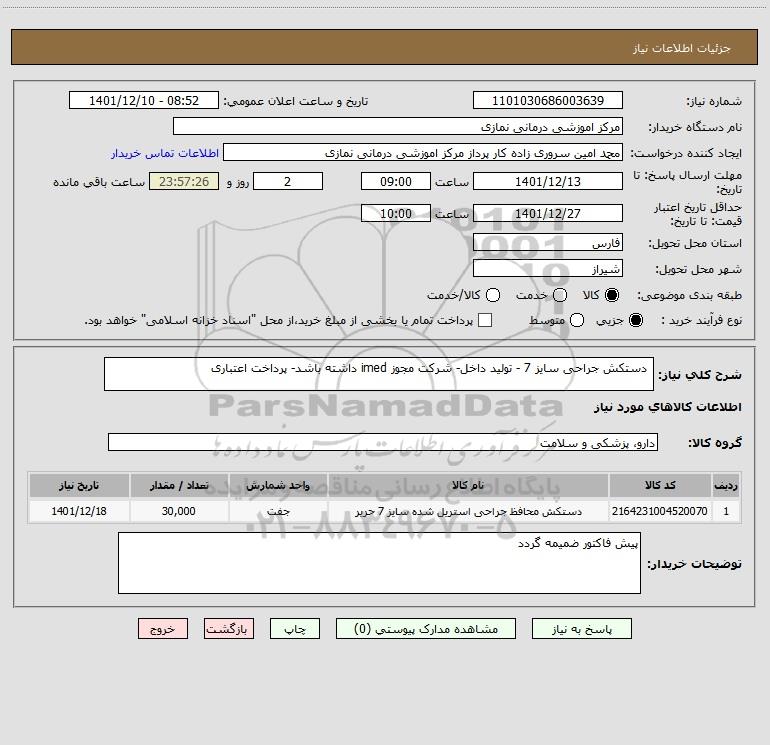Click the city field شیراز
This screenshot has width=770, height=745.
548,268
